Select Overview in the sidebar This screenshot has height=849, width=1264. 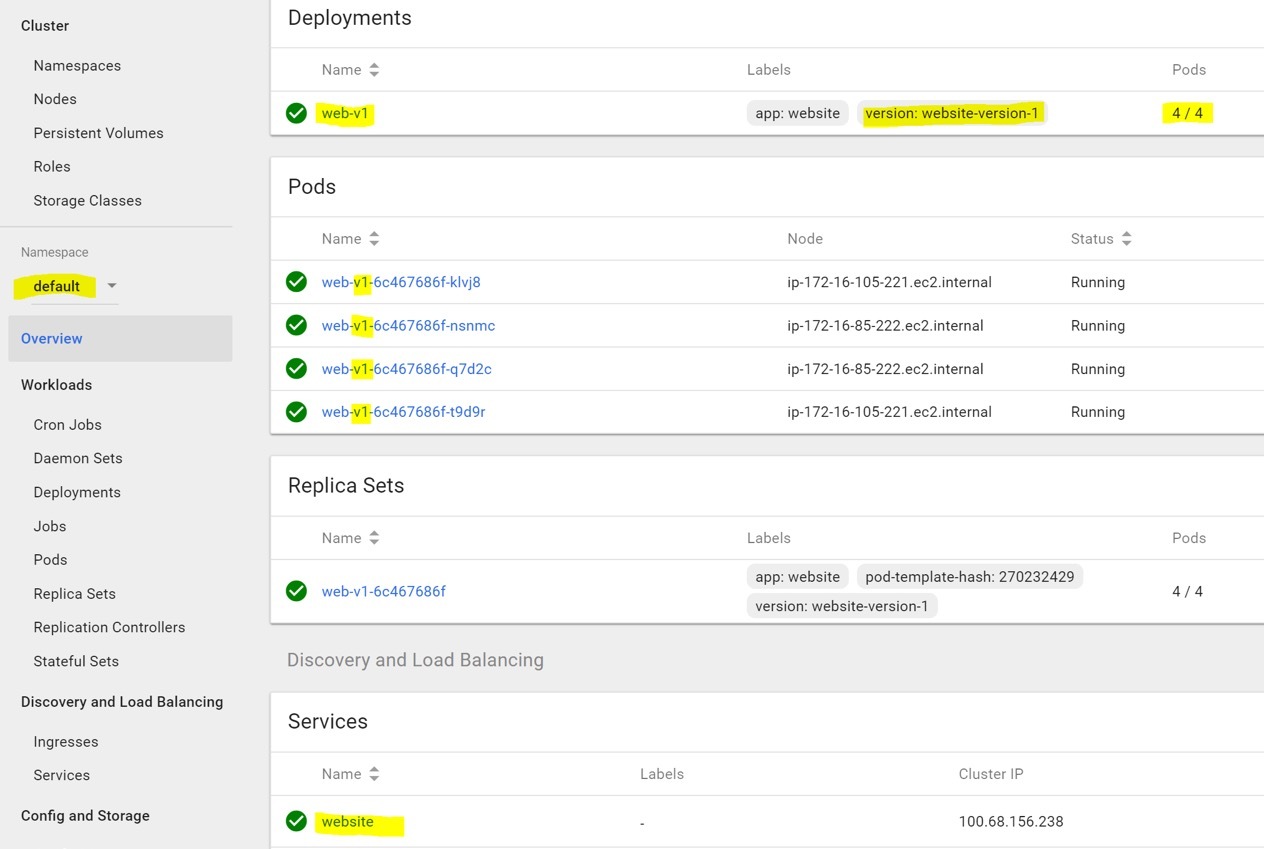pos(52,339)
